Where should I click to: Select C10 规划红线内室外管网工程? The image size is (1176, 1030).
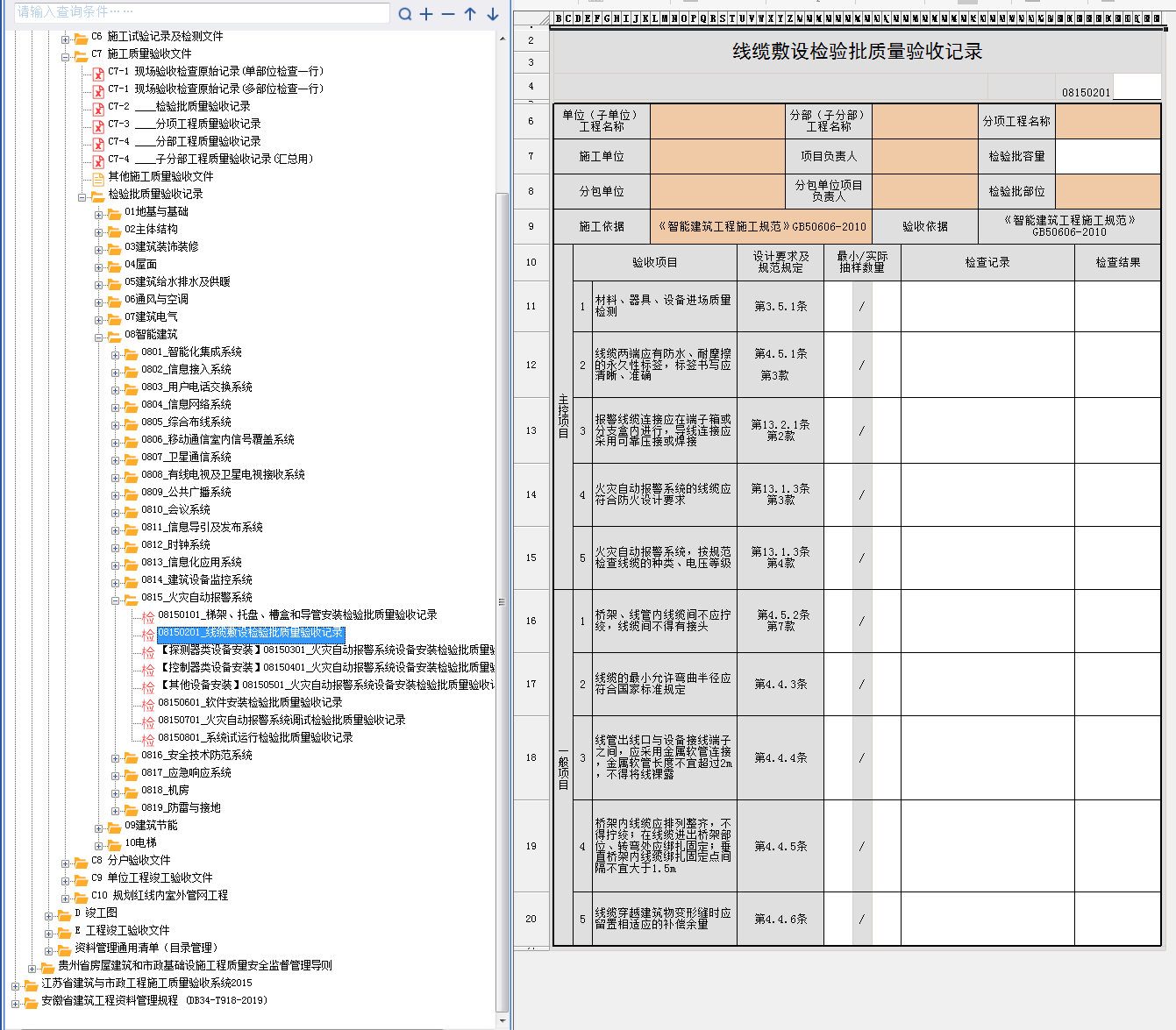coord(160,896)
